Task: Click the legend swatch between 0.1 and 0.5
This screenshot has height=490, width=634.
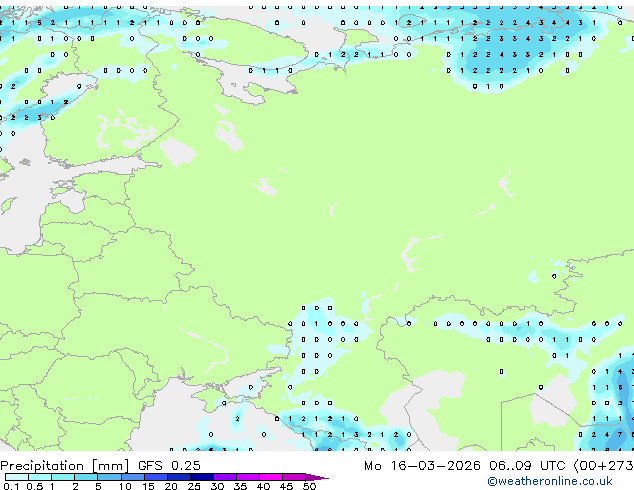Action: click(x=17, y=477)
